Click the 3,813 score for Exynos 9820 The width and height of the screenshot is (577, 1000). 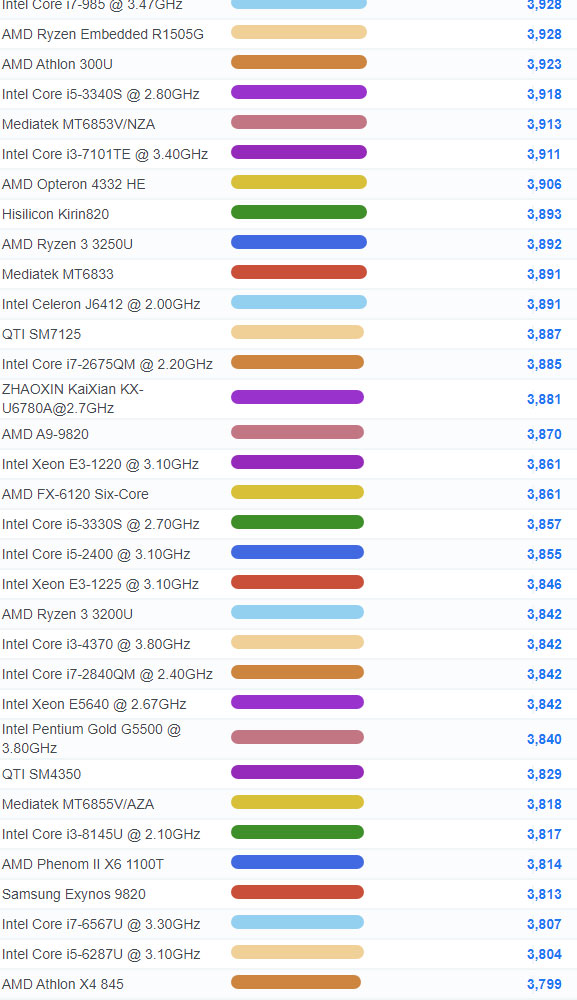544,894
